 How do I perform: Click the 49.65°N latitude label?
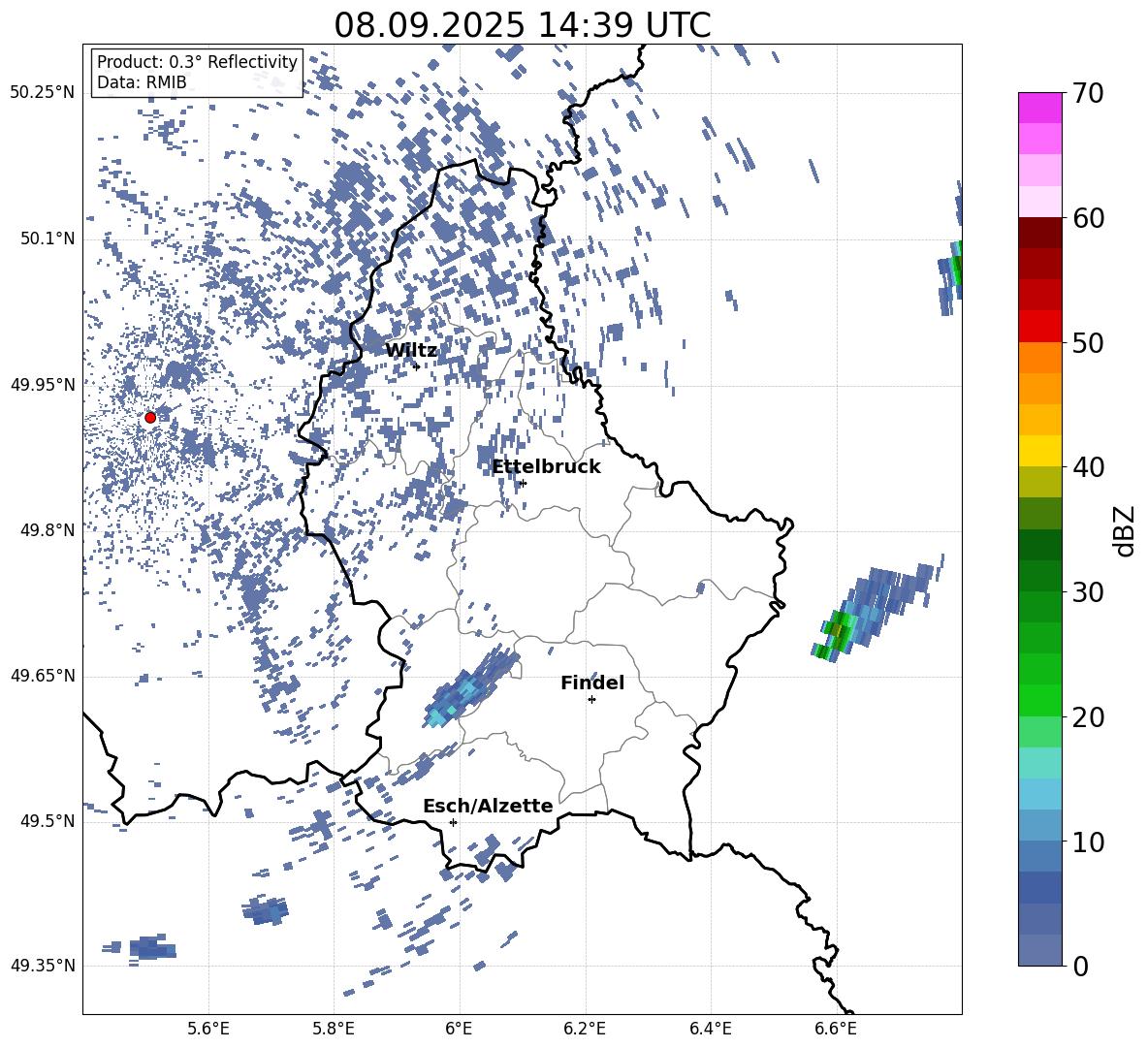click(43, 676)
